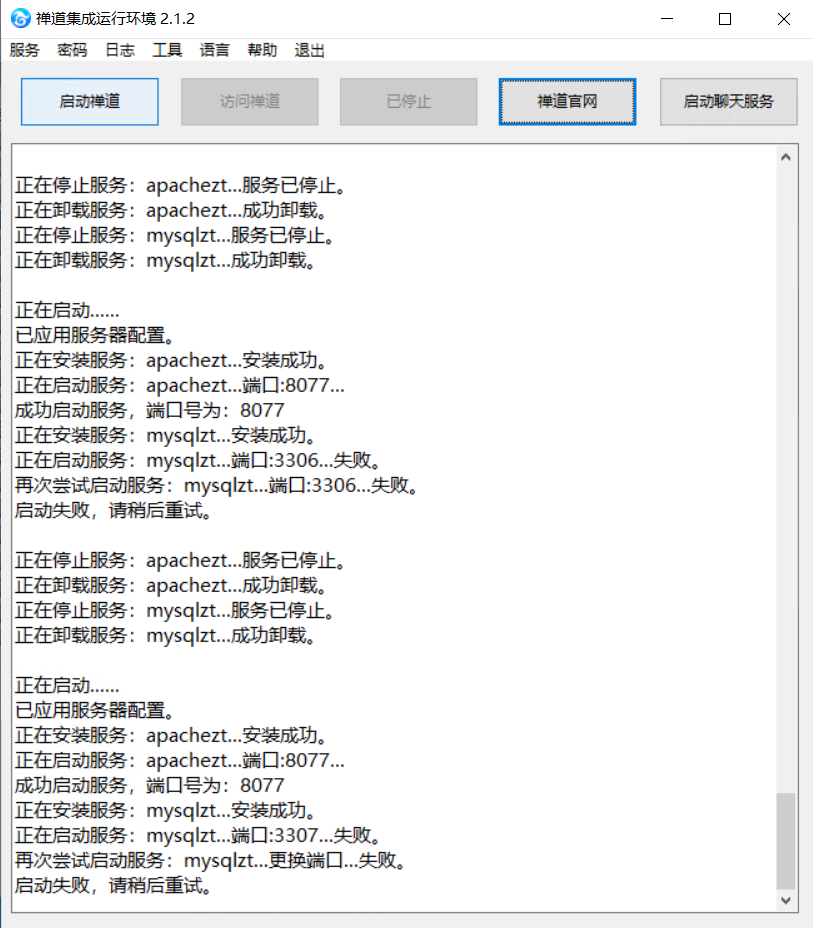Click log line '再次尝试启动服务: mysqlzt...端口:3306...失败。'

click(x=218, y=485)
